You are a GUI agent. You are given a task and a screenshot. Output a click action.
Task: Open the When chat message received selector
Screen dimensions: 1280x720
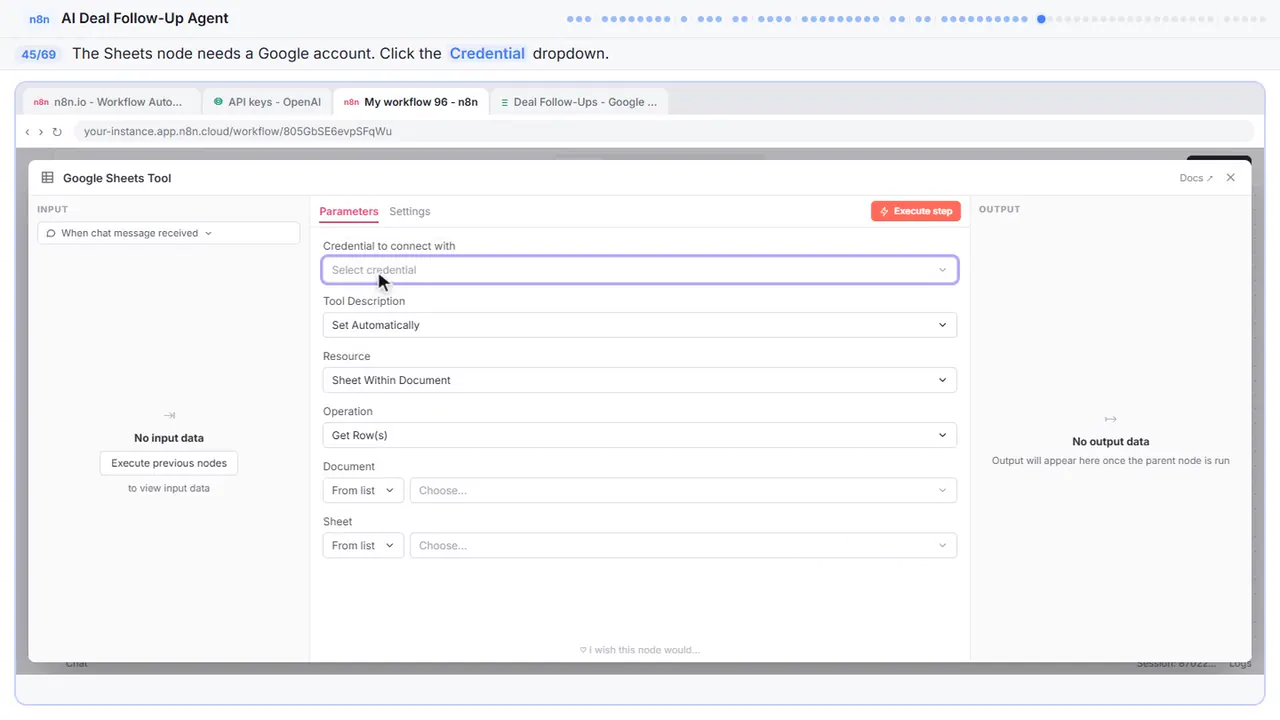coord(169,233)
